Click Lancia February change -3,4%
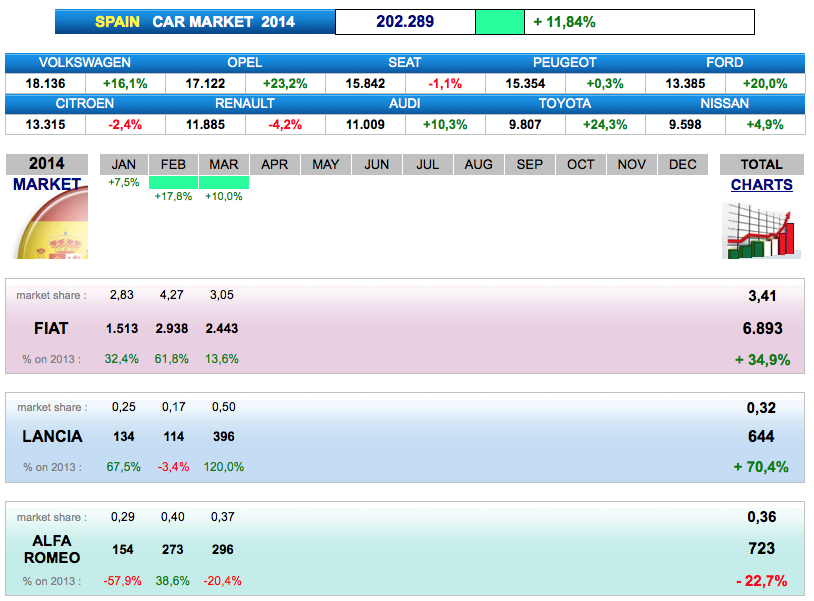814x601 pixels. coord(173,467)
